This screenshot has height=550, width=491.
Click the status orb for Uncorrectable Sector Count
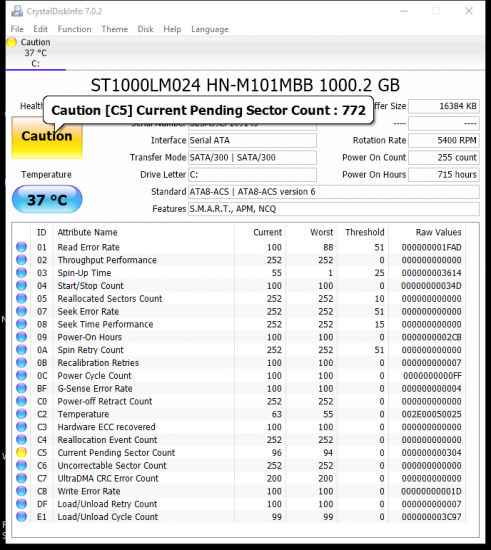[21, 465]
